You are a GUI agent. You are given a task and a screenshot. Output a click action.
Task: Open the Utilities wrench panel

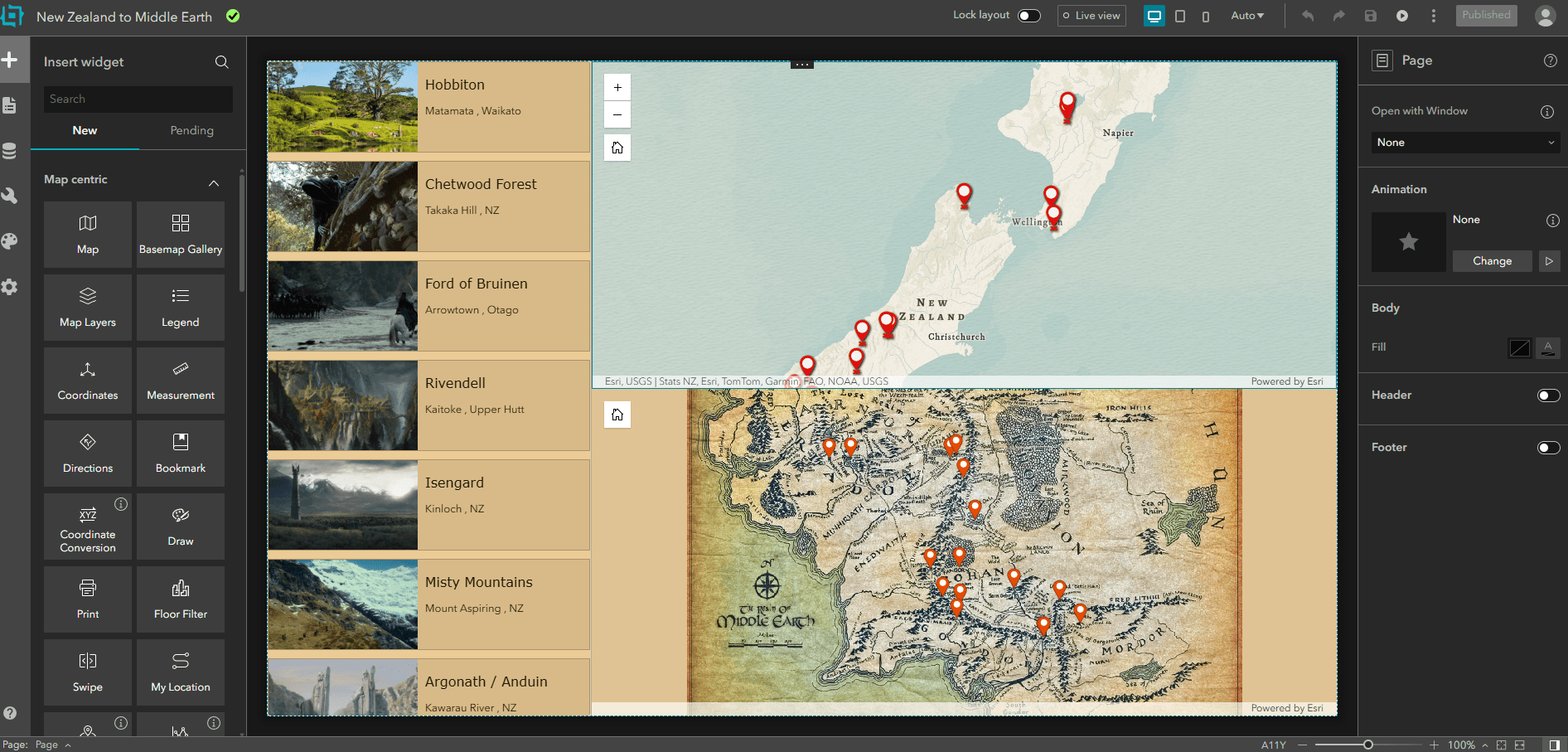[x=10, y=196]
